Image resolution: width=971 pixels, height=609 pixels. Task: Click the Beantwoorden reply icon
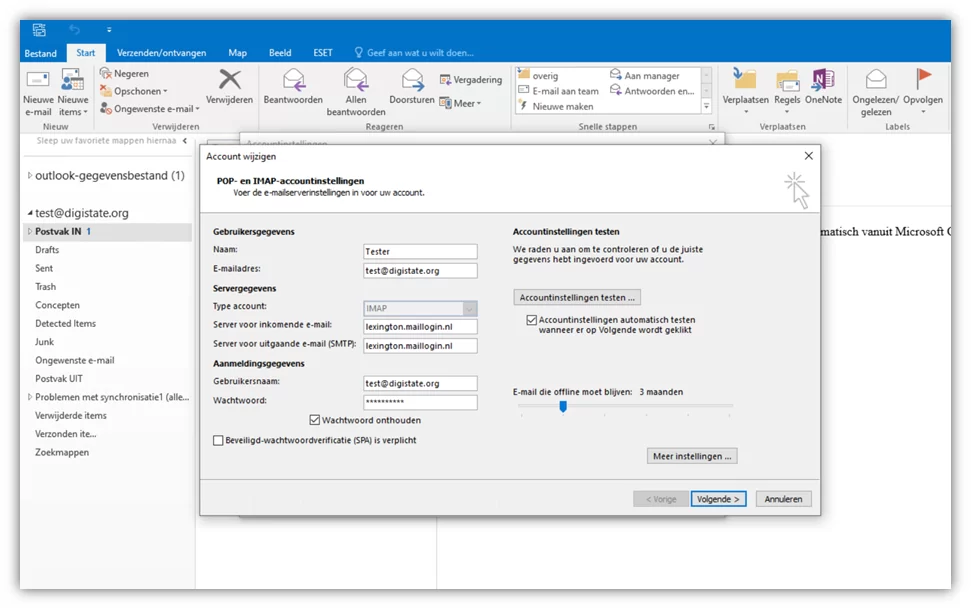click(294, 80)
